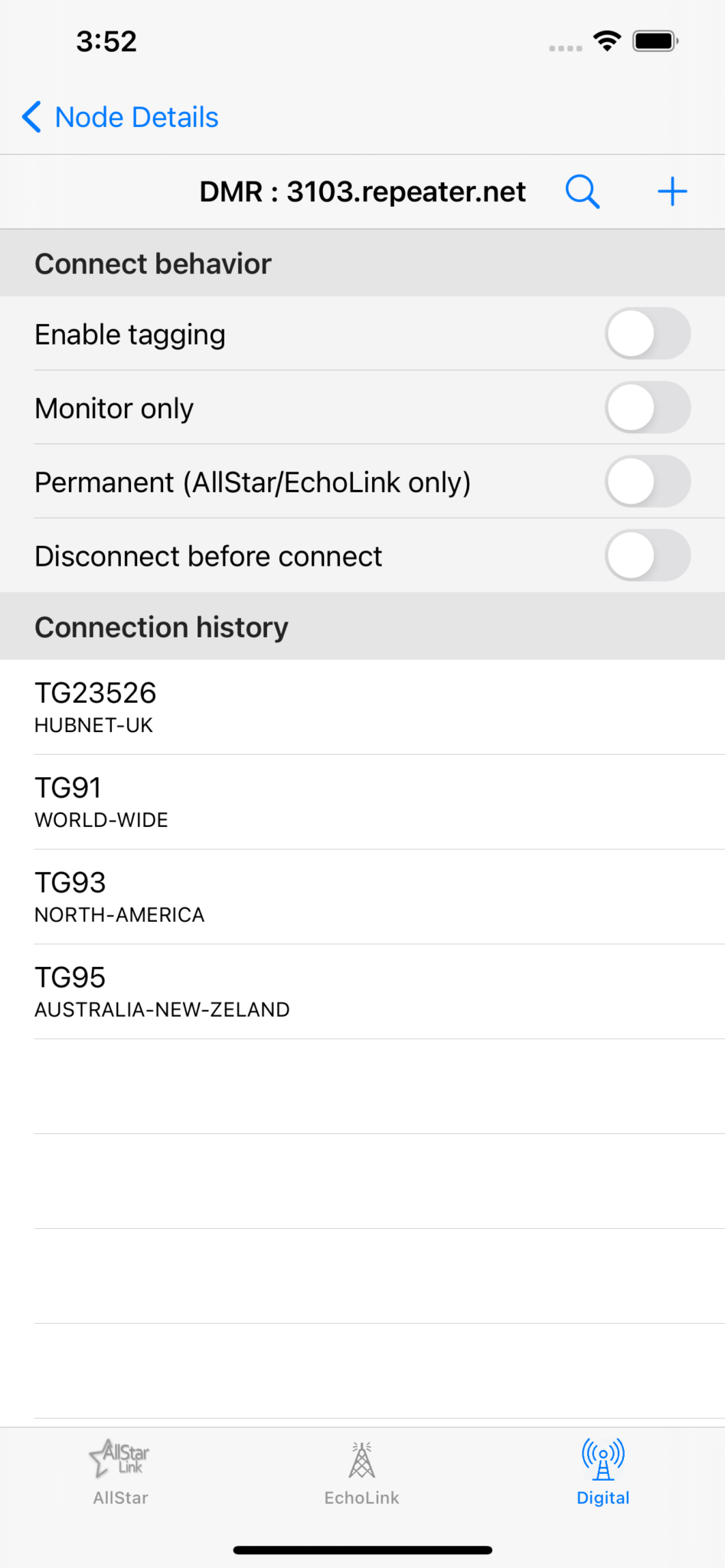The height and width of the screenshot is (1568, 725).
Task: Select TG23526 HUBNET-UK from history
Action: pos(362,707)
